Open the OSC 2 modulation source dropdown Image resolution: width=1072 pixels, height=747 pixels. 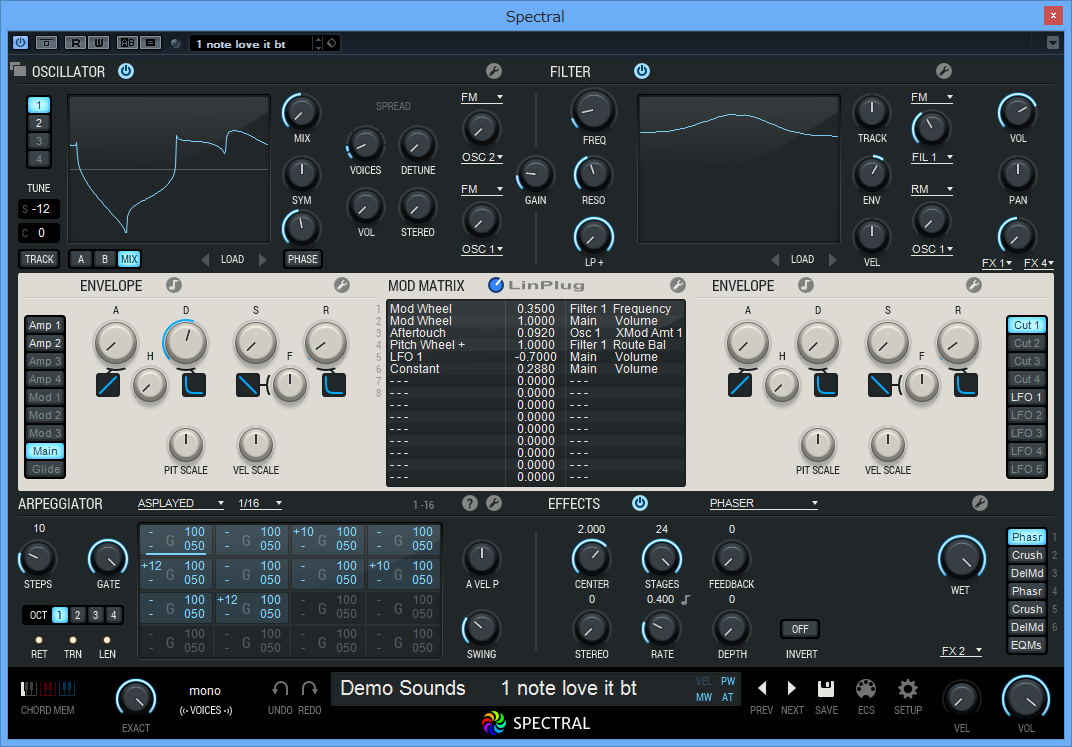482,157
